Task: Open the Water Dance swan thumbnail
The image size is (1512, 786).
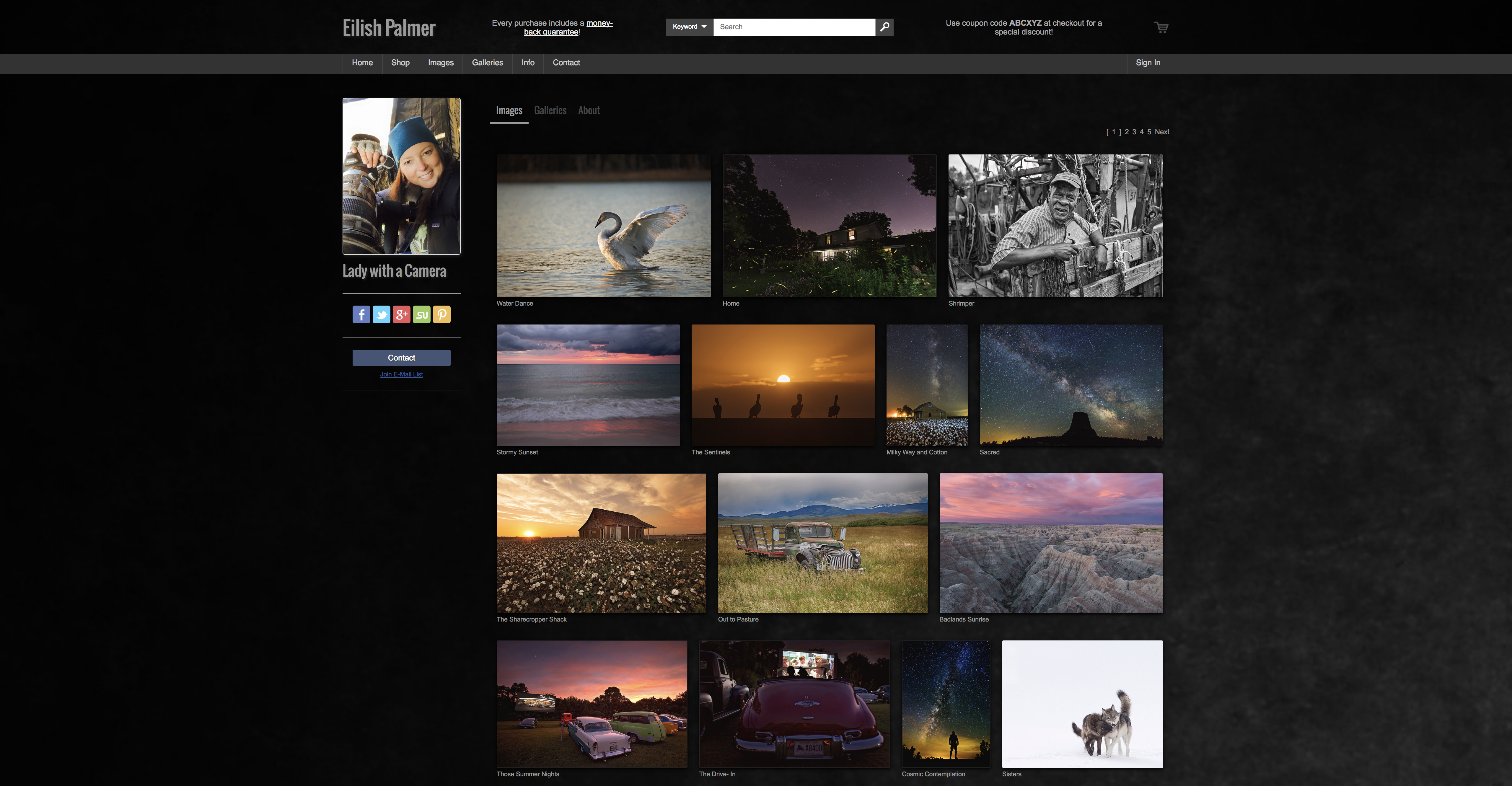Action: pyautogui.click(x=603, y=226)
